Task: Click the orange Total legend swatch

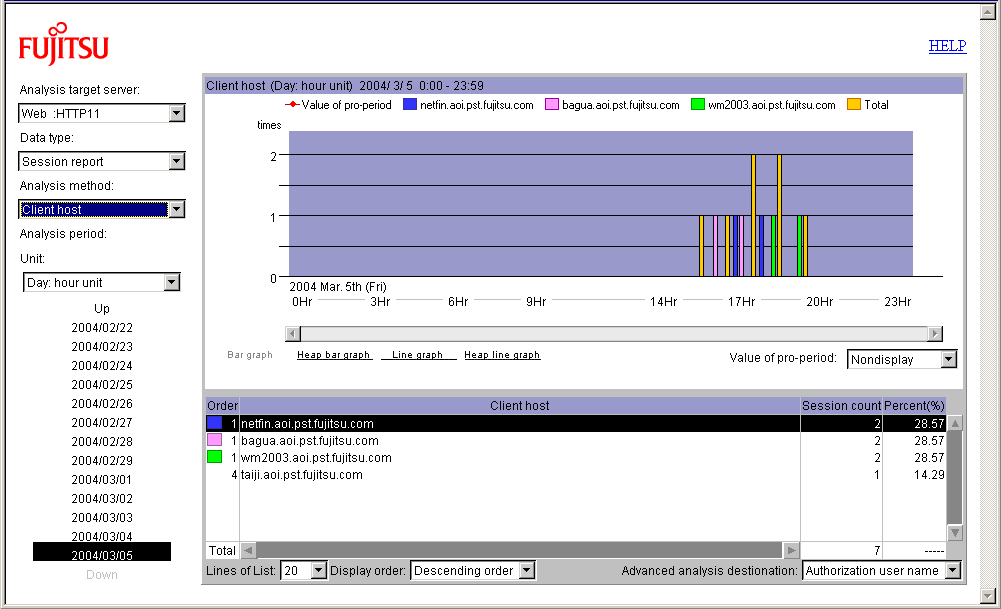Action: point(854,104)
